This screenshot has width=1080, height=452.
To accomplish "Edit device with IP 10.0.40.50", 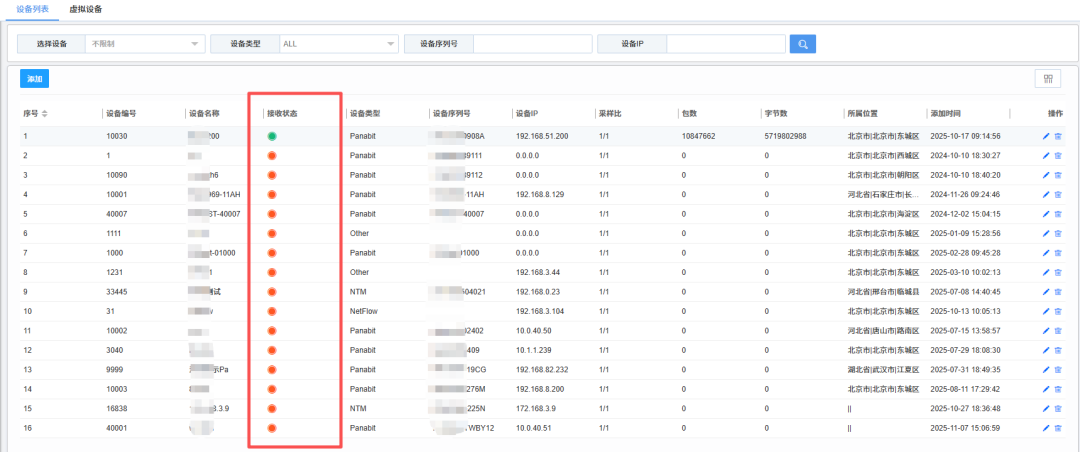I will click(x=1046, y=331).
